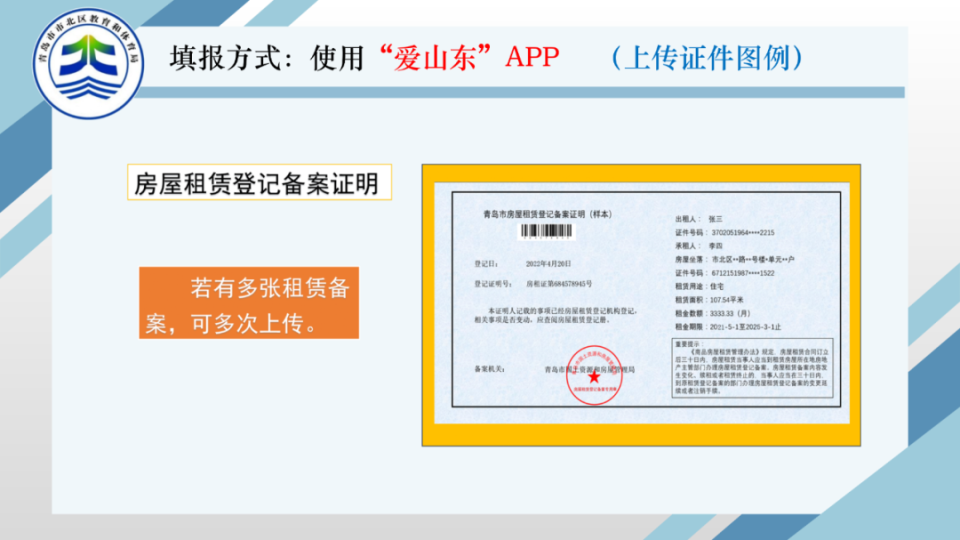The image size is (960, 540).
Task: Click the rental area '107.54平米' value
Action: (x=727, y=300)
